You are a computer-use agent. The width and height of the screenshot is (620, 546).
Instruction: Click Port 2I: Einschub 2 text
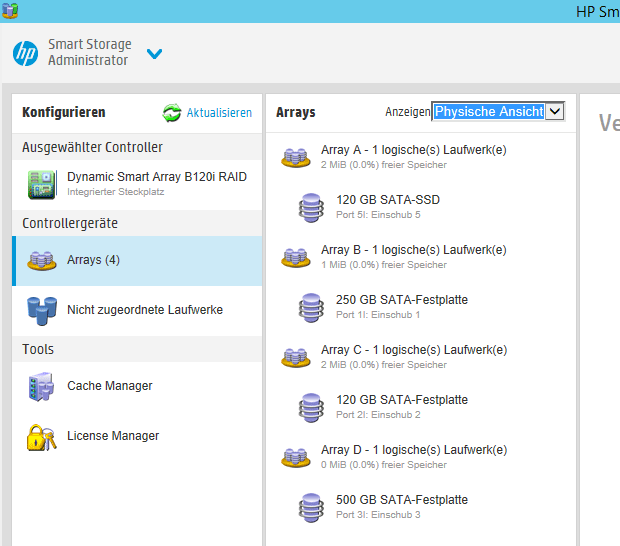[378, 415]
